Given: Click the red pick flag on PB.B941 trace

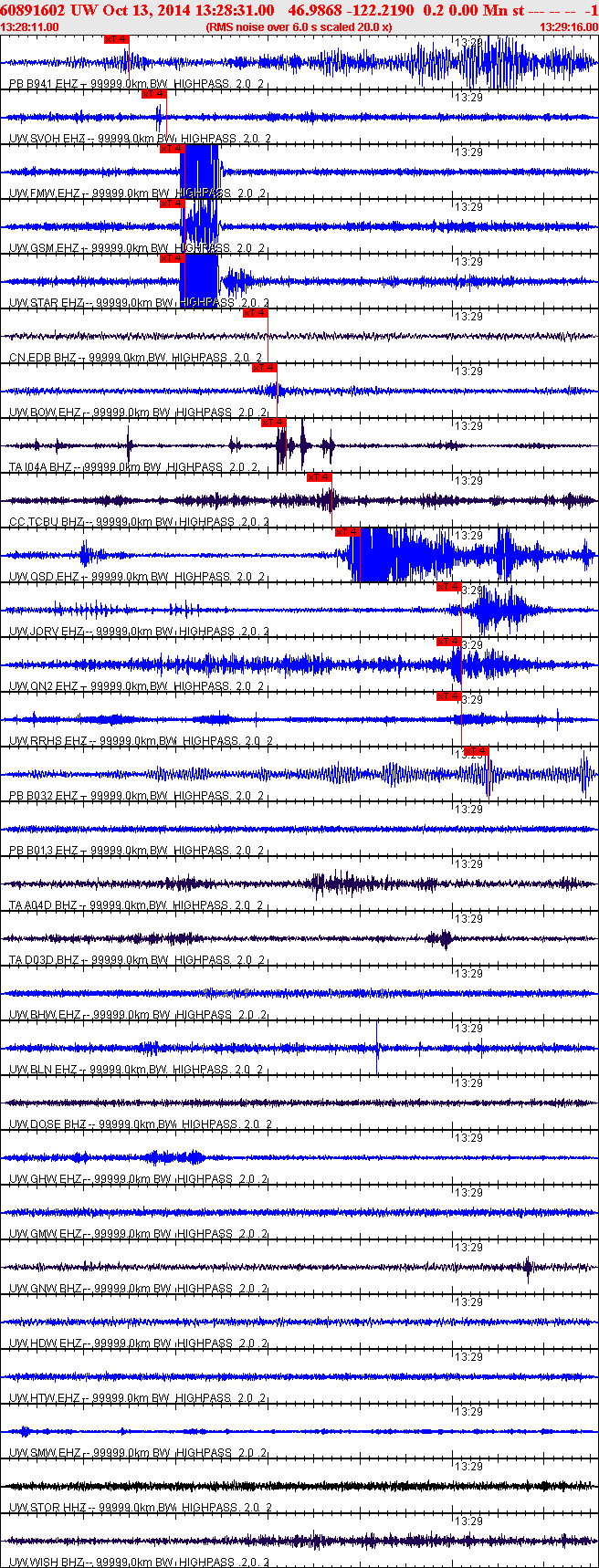Looking at the screenshot, I should pyautogui.click(x=116, y=39).
